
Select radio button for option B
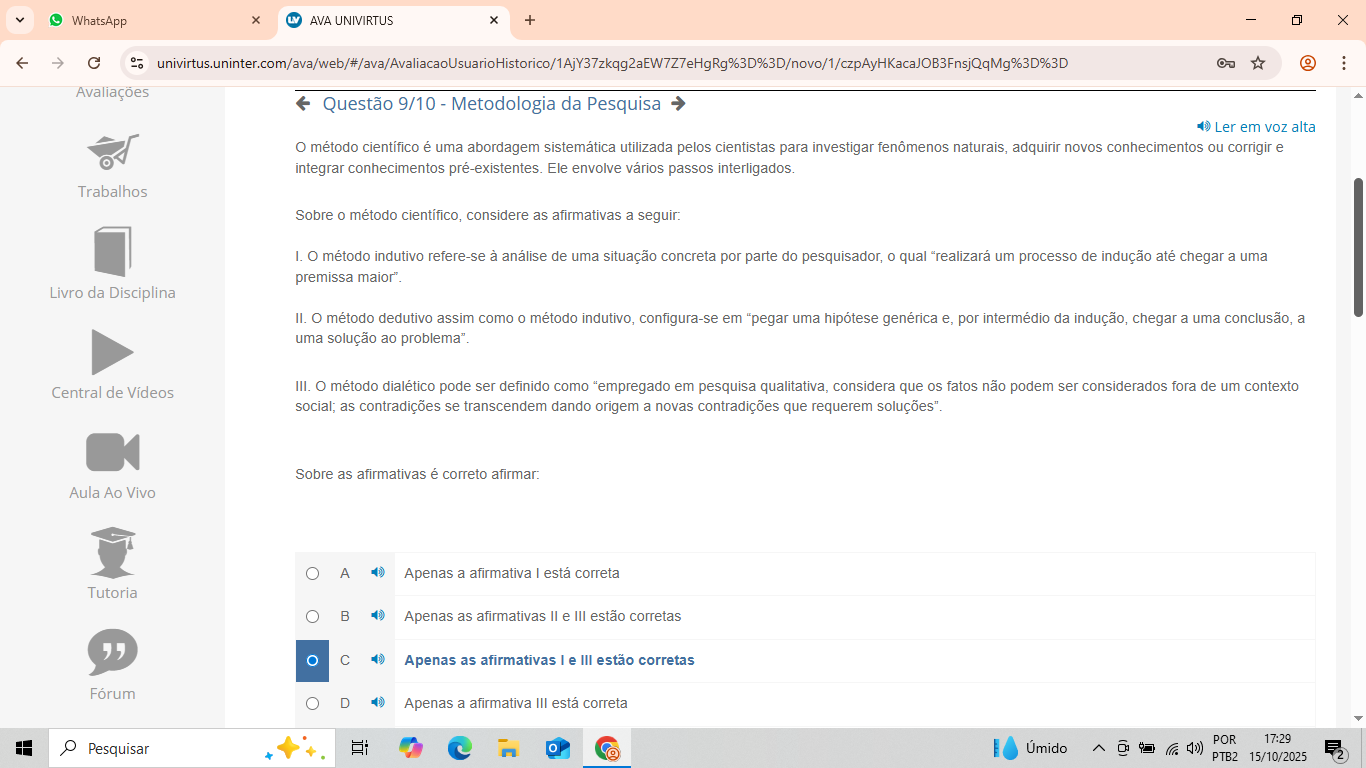(313, 617)
